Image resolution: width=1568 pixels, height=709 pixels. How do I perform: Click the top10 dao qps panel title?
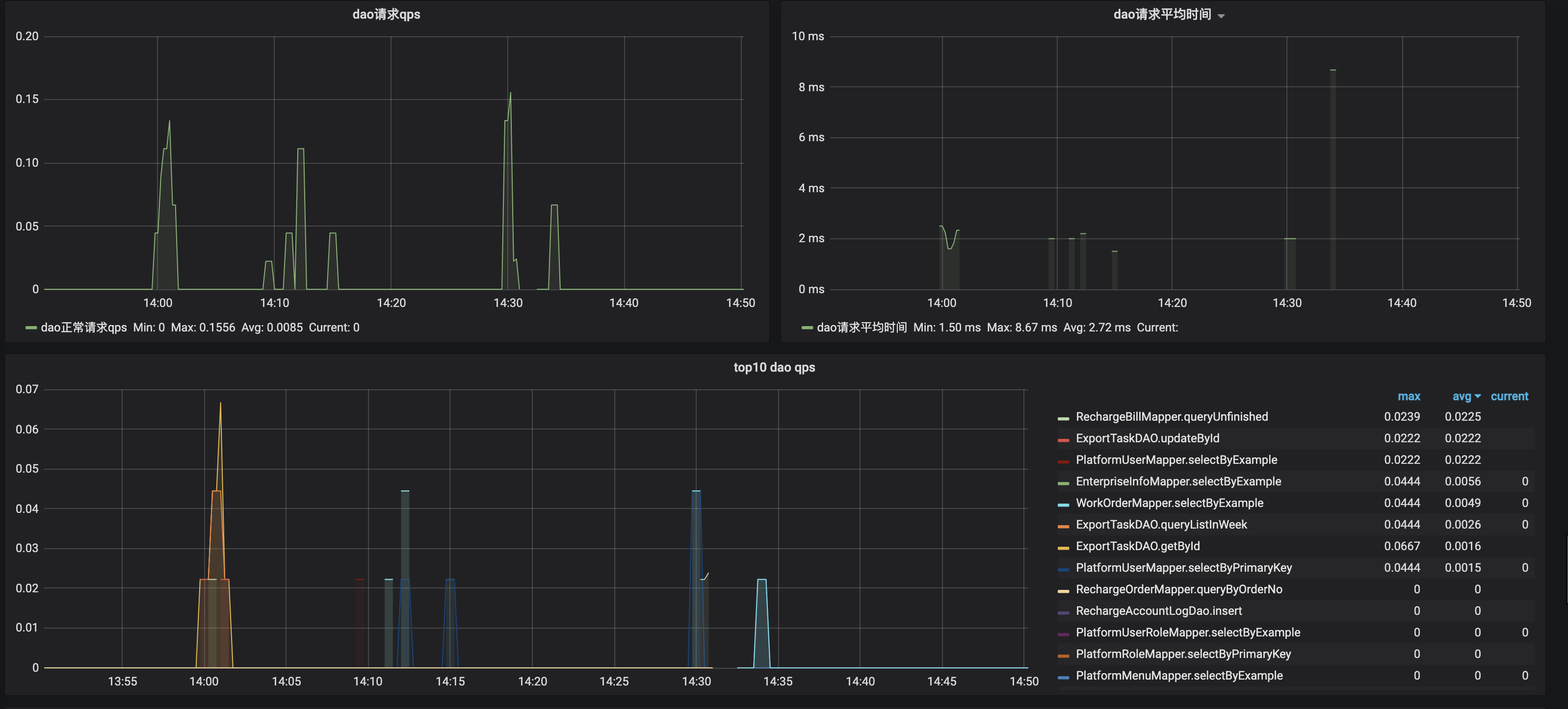(x=774, y=367)
